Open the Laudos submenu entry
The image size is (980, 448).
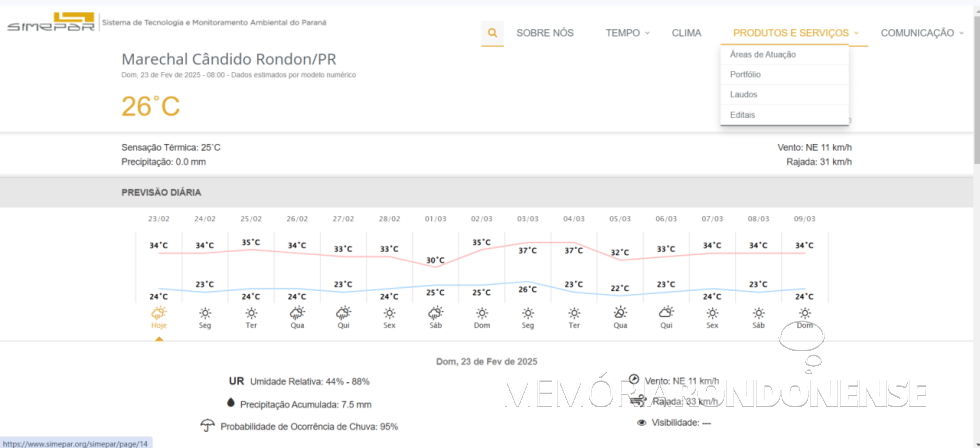point(743,95)
